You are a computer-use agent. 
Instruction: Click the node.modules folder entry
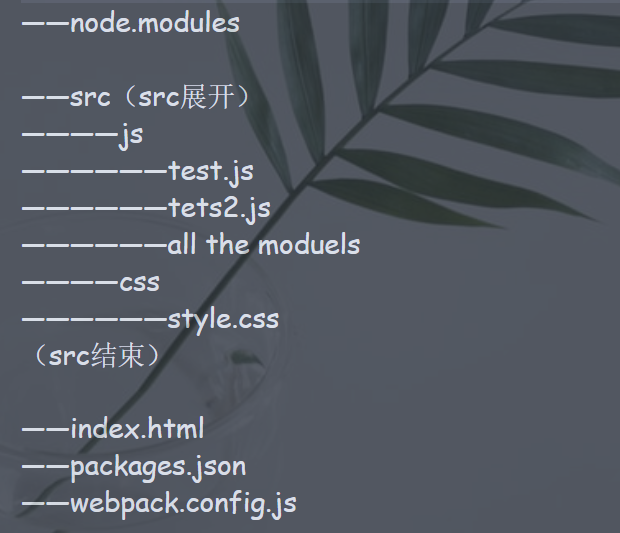pyautogui.click(x=154, y=23)
